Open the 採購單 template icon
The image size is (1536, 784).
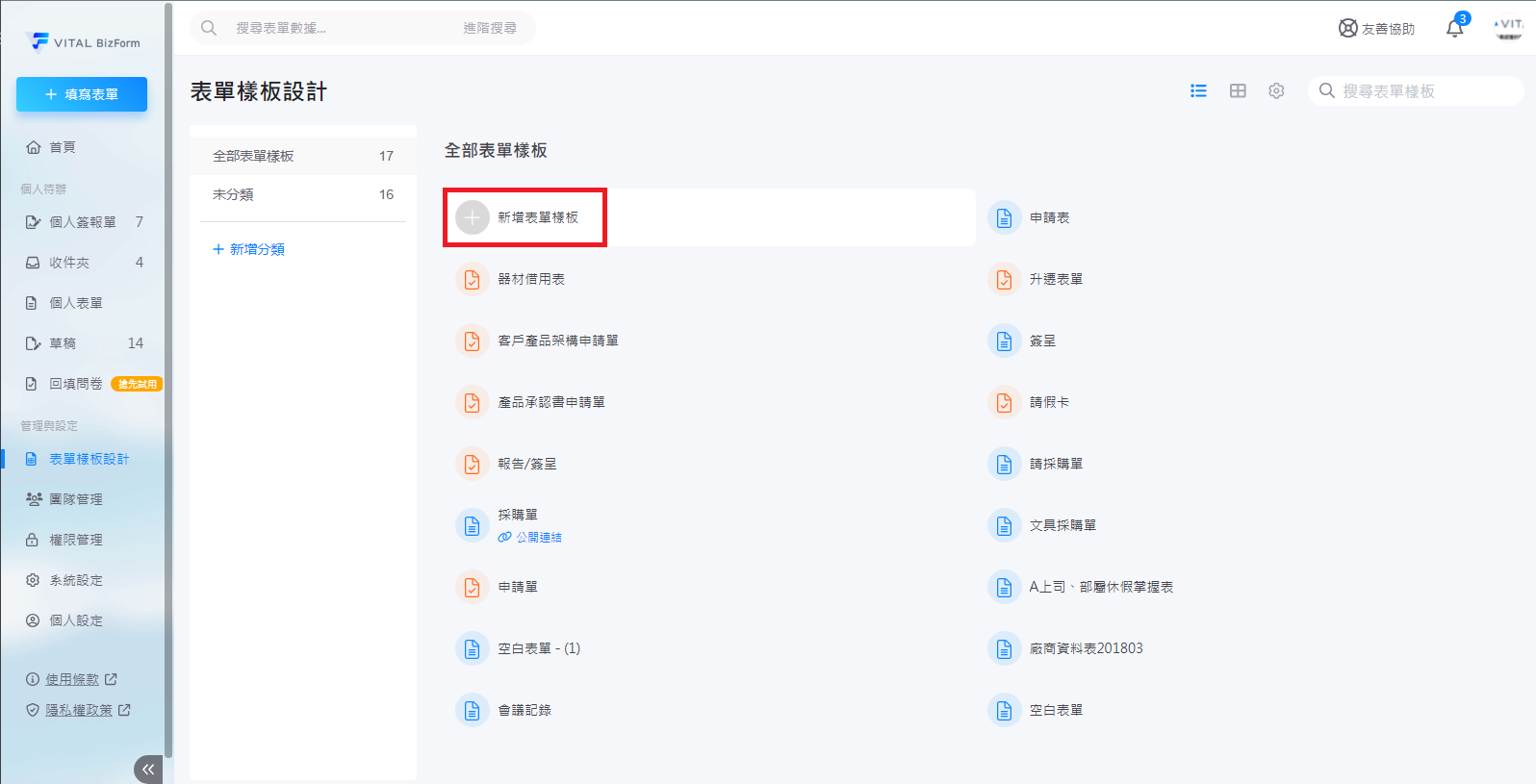473,525
